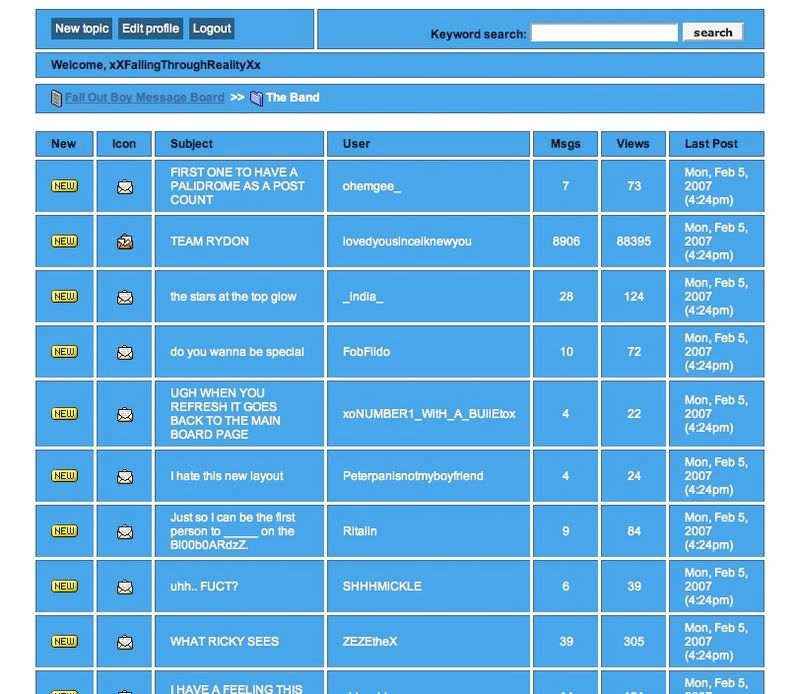Open topic UGH WHEN YOU REFRESH IT GOES BACK
This screenshot has height=694, width=799.
tap(225, 414)
